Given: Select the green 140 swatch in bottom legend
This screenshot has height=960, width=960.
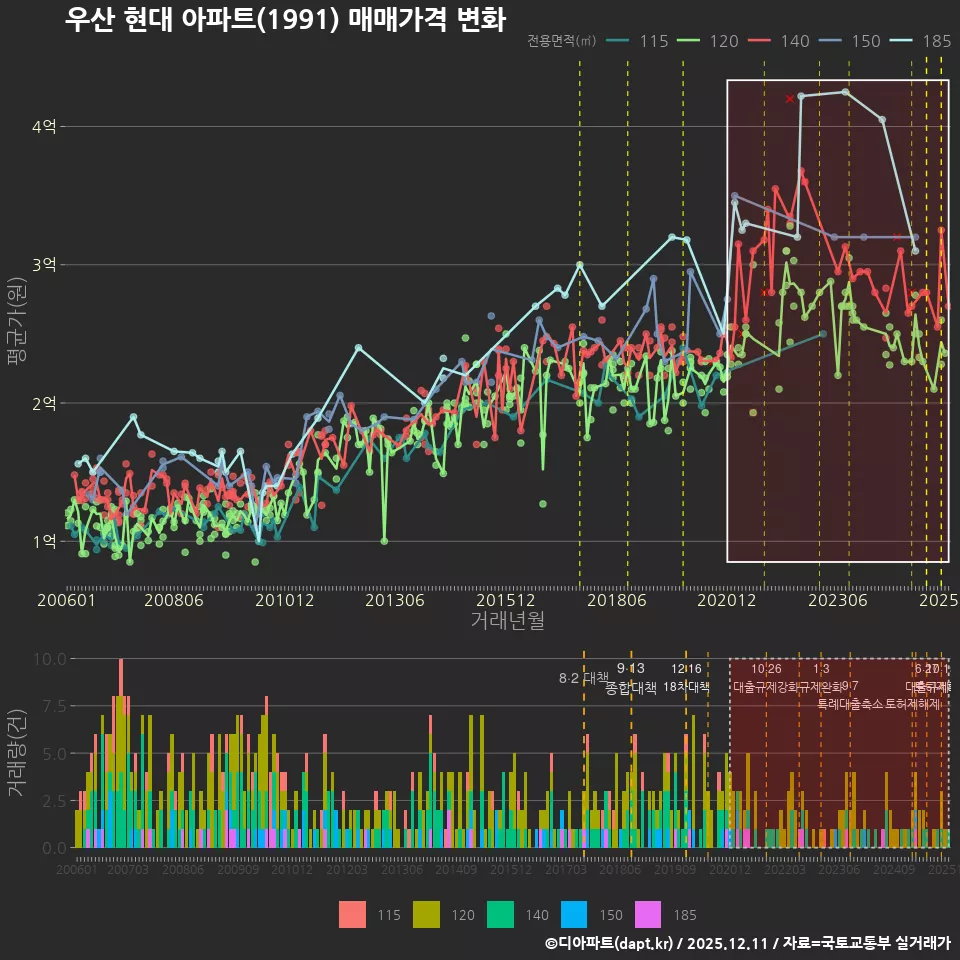Looking at the screenshot, I should click(500, 914).
